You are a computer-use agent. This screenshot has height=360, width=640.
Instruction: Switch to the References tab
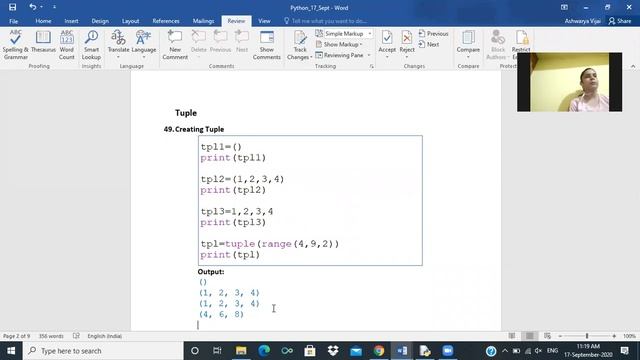coord(166,21)
